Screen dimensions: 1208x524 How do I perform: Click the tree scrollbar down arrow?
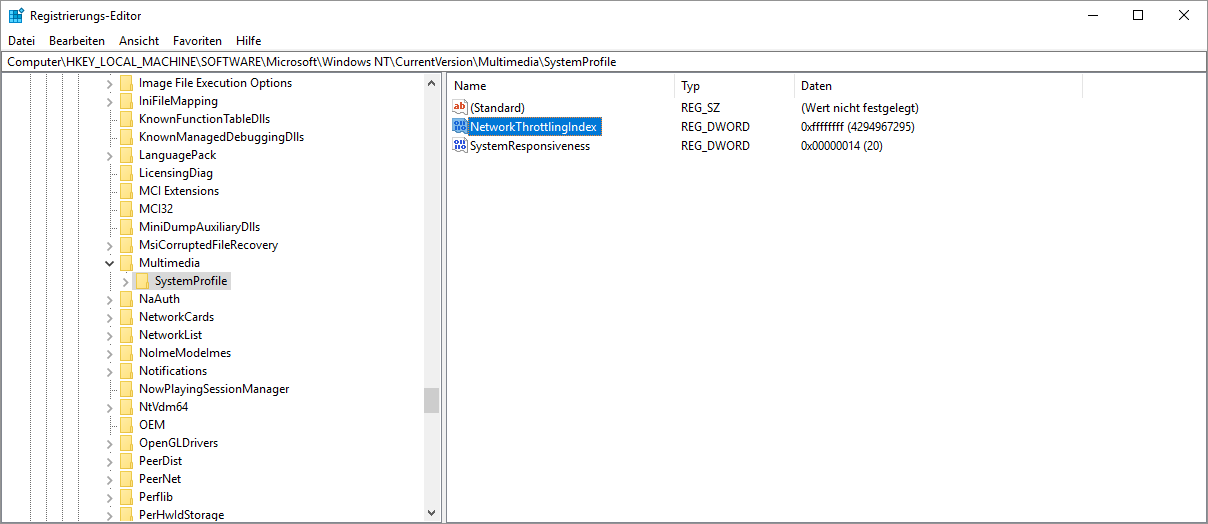coord(432,513)
